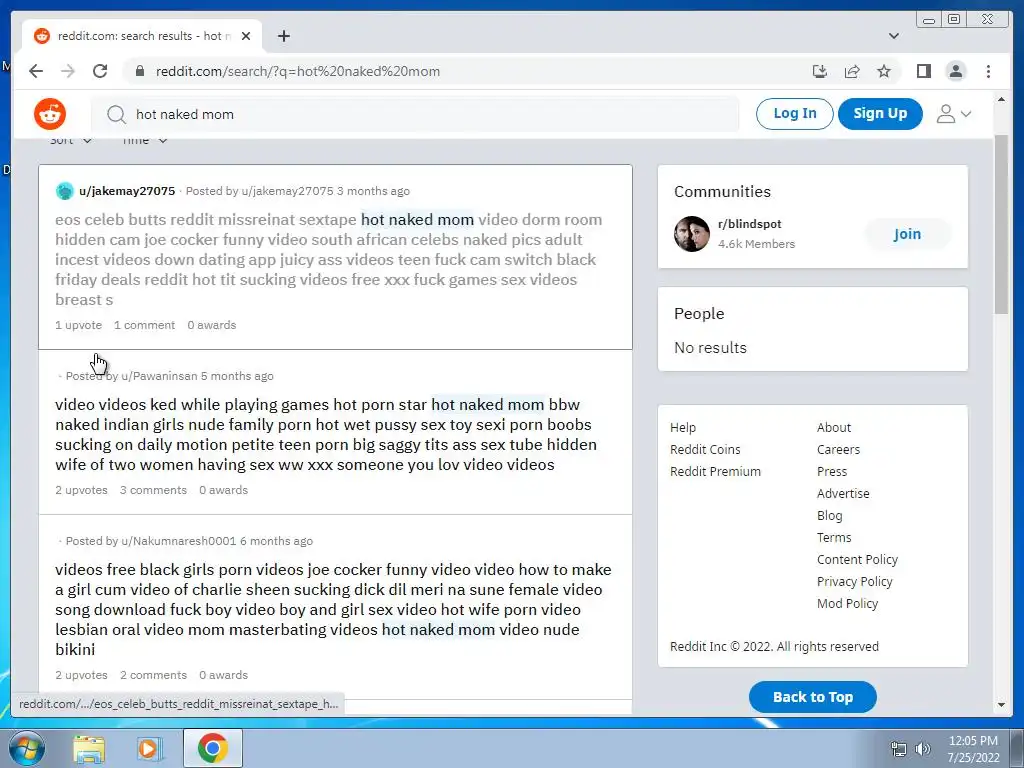Click the padlock site info icon
The height and width of the screenshot is (768, 1024).
139,71
